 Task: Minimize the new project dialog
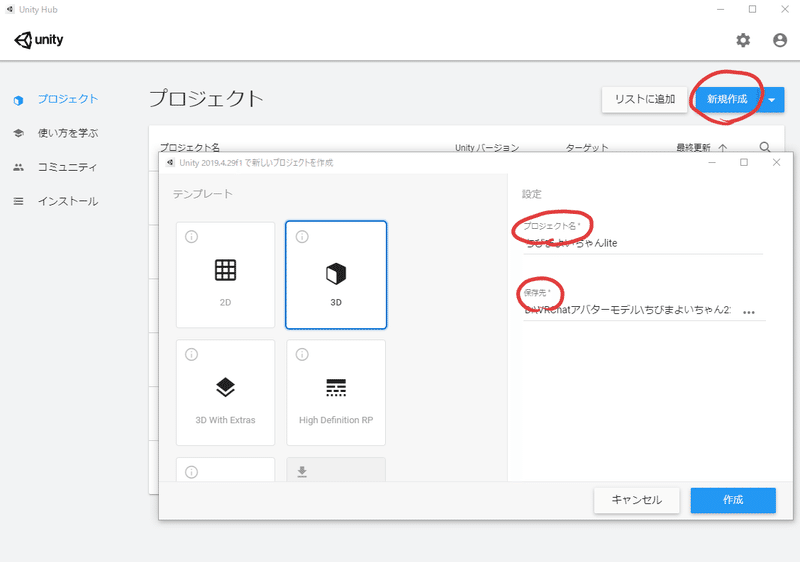click(x=712, y=162)
